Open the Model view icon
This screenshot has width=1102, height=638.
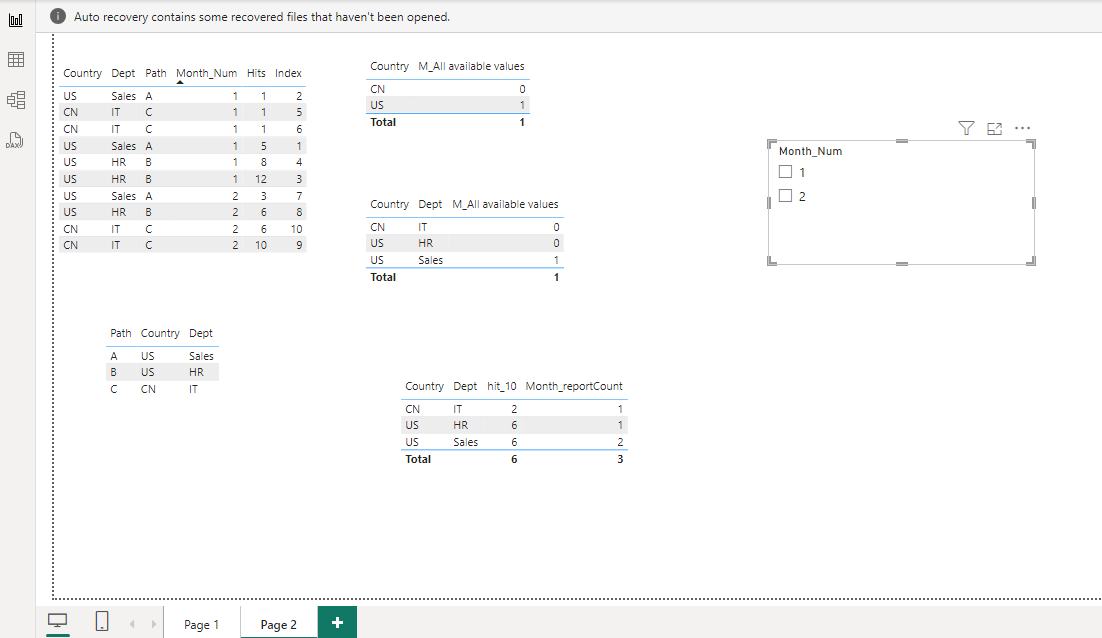(15, 100)
